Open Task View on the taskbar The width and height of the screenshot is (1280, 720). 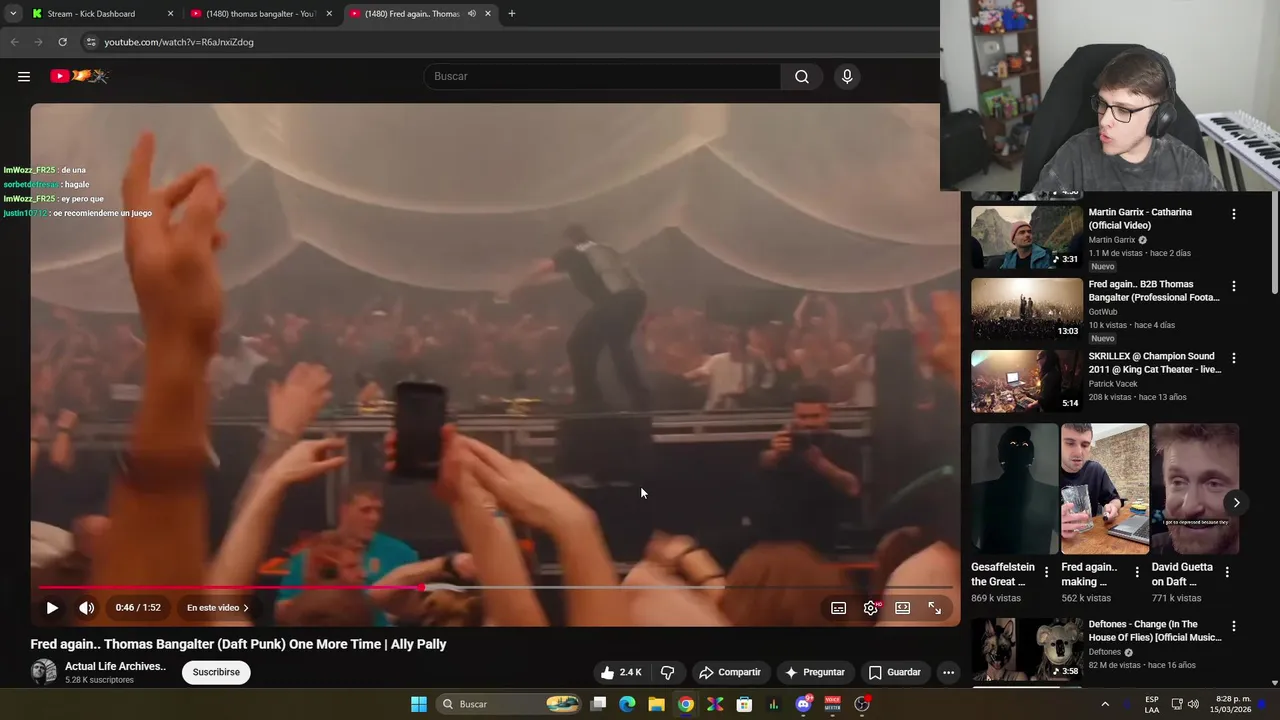click(598, 704)
